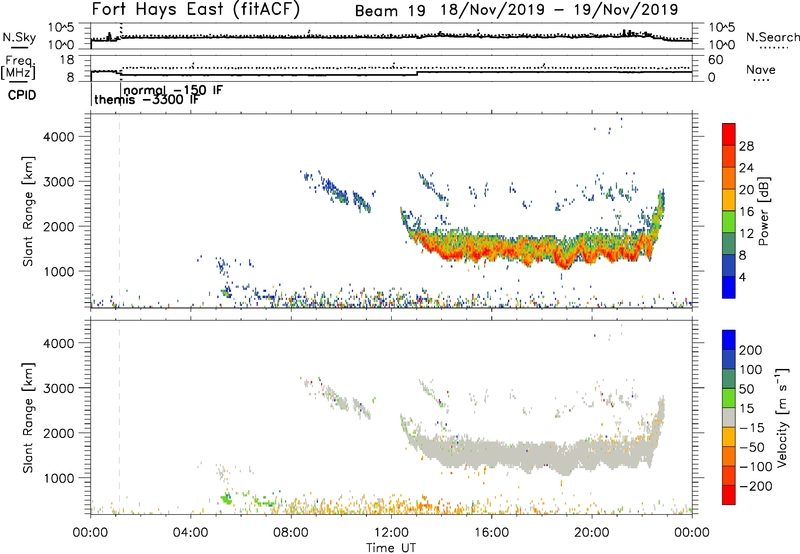Click the '16' tick on the Power scale

[746, 212]
